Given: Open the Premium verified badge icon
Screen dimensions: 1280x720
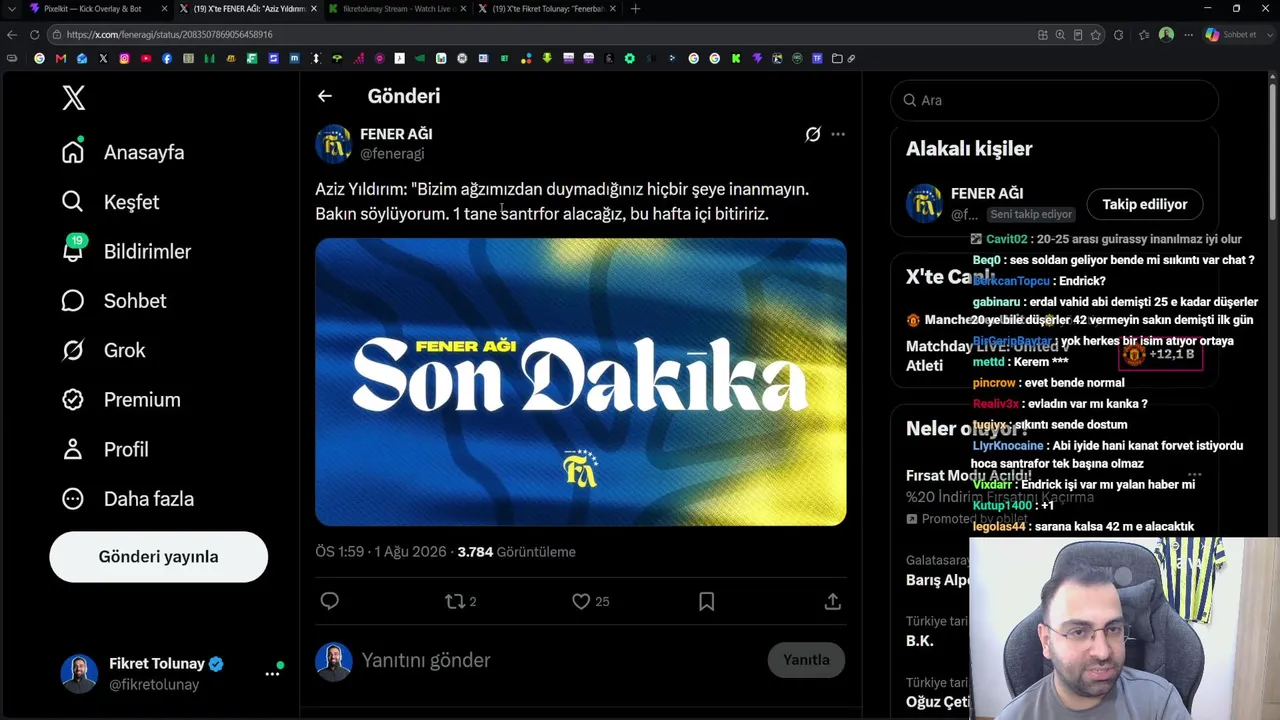Looking at the screenshot, I should [x=72, y=400].
